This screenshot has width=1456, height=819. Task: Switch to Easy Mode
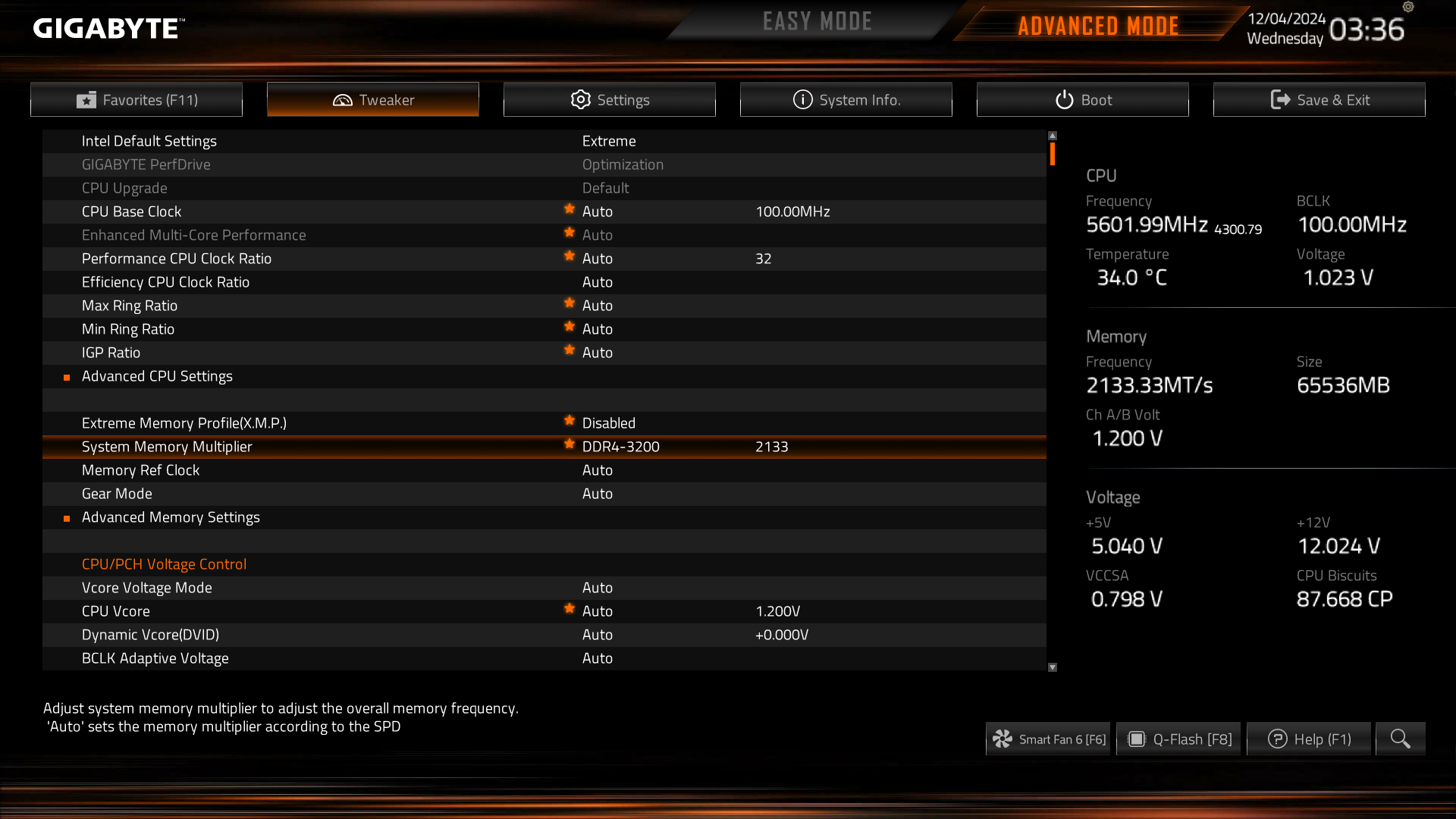click(817, 21)
